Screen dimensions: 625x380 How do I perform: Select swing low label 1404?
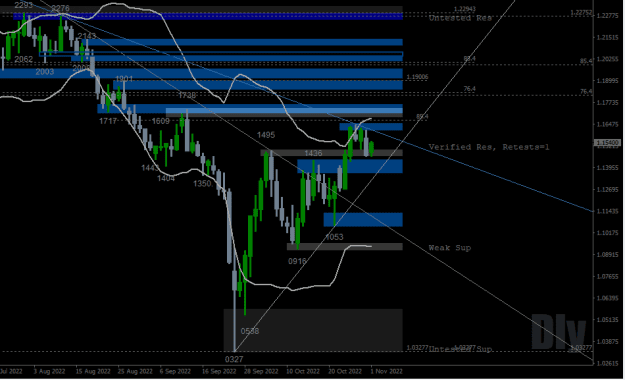coord(166,178)
